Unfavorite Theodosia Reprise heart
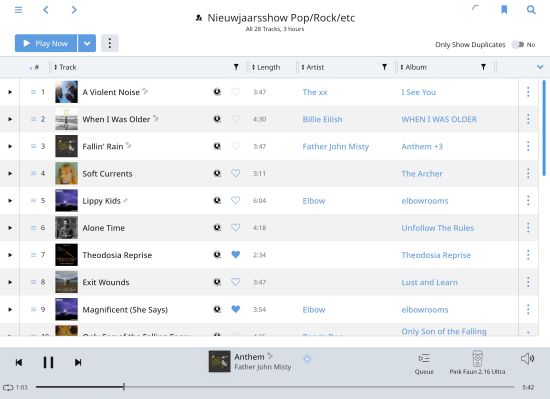 coord(236,255)
